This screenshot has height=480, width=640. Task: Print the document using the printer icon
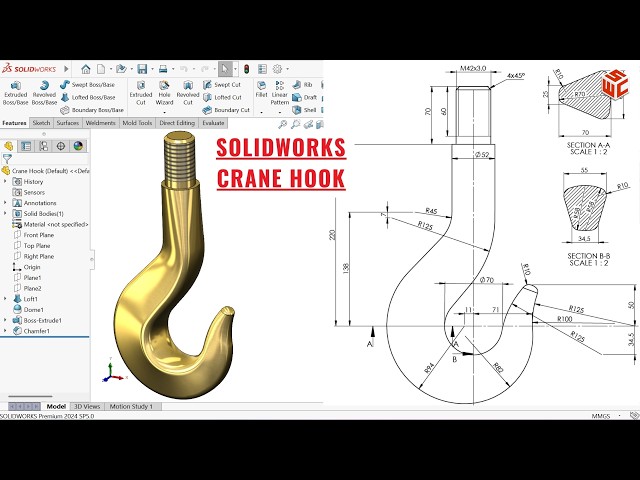[x=163, y=69]
